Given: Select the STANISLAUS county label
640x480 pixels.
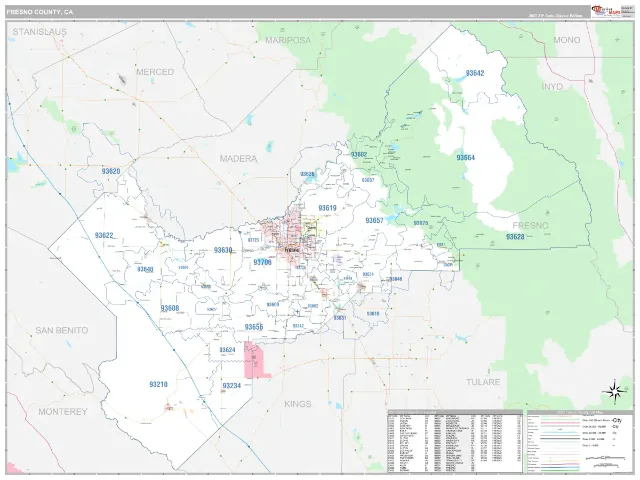Looking at the screenshot, I should point(39,32).
